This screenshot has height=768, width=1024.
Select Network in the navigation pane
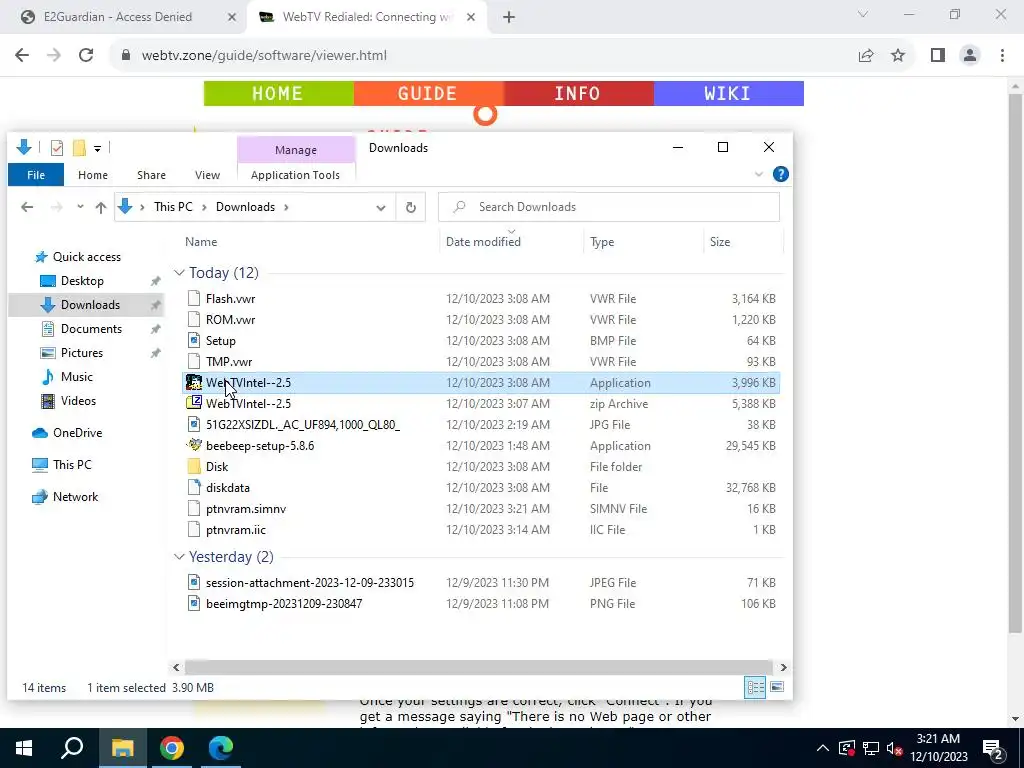[75, 497]
